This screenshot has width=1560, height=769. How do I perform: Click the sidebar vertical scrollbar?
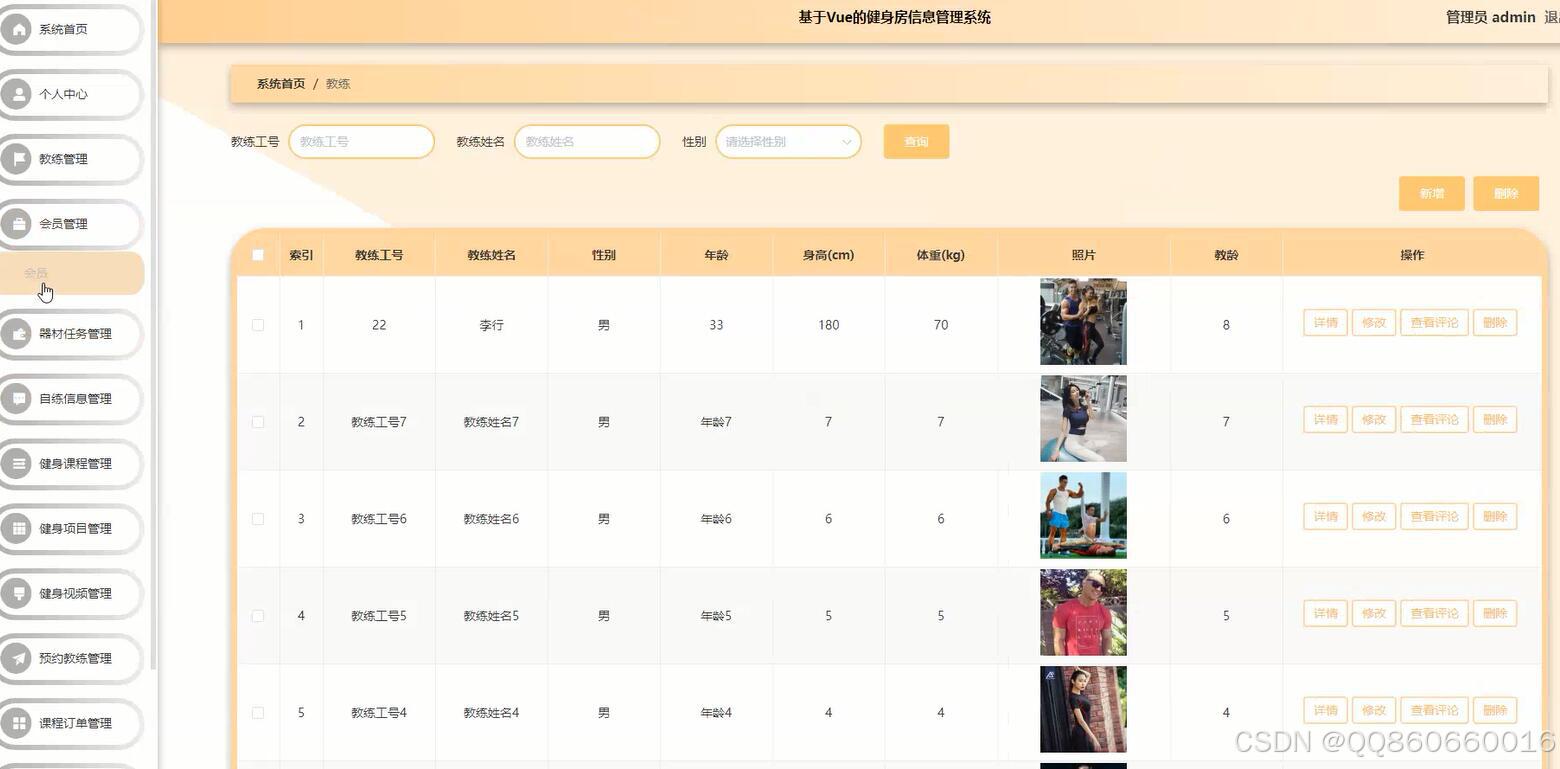point(154,335)
